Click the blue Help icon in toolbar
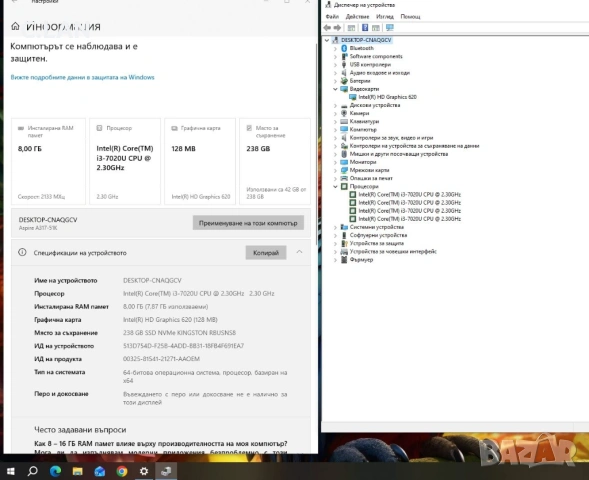The image size is (589, 480). pos(365,28)
